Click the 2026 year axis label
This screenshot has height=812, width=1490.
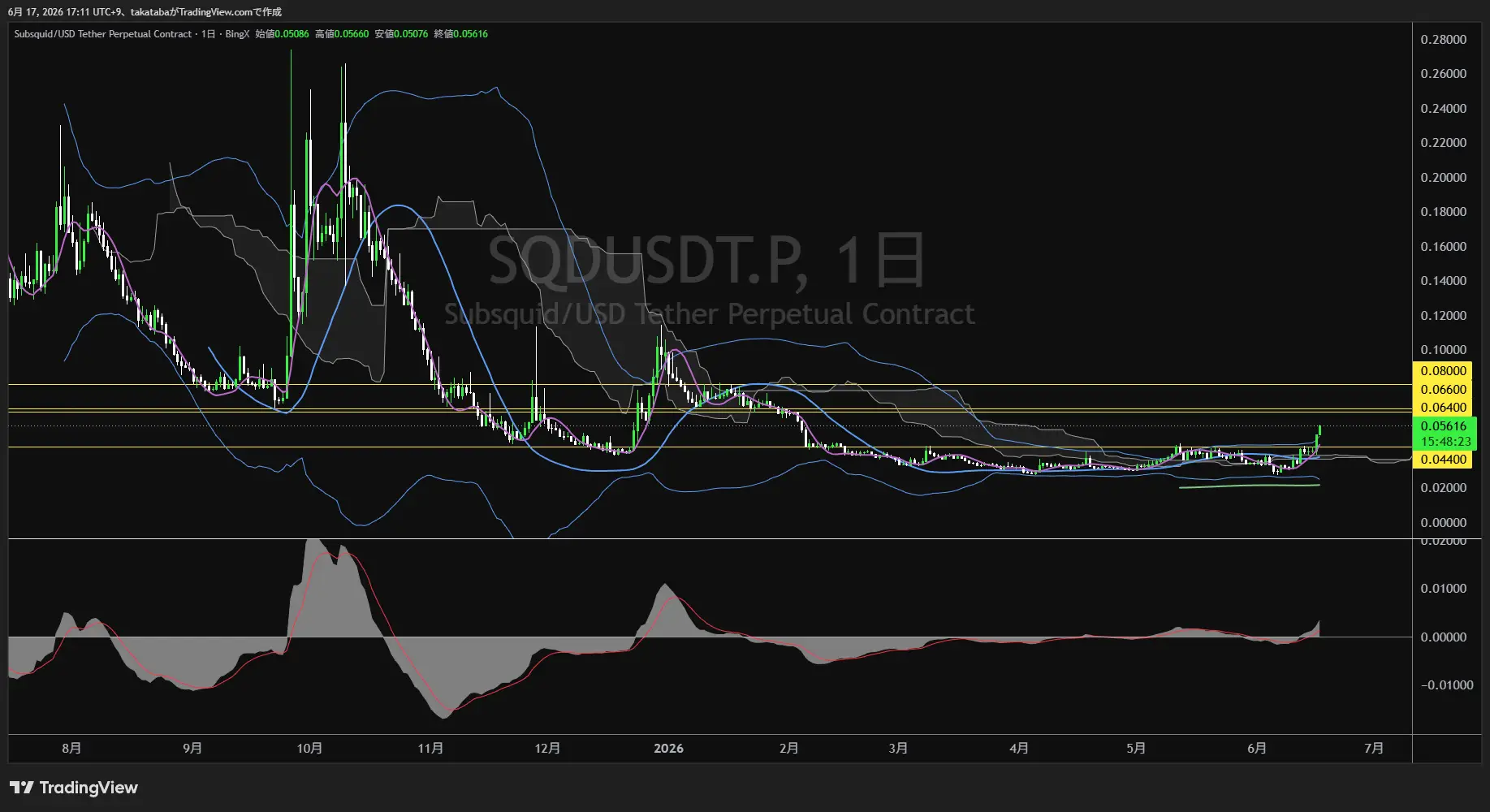coord(668,748)
